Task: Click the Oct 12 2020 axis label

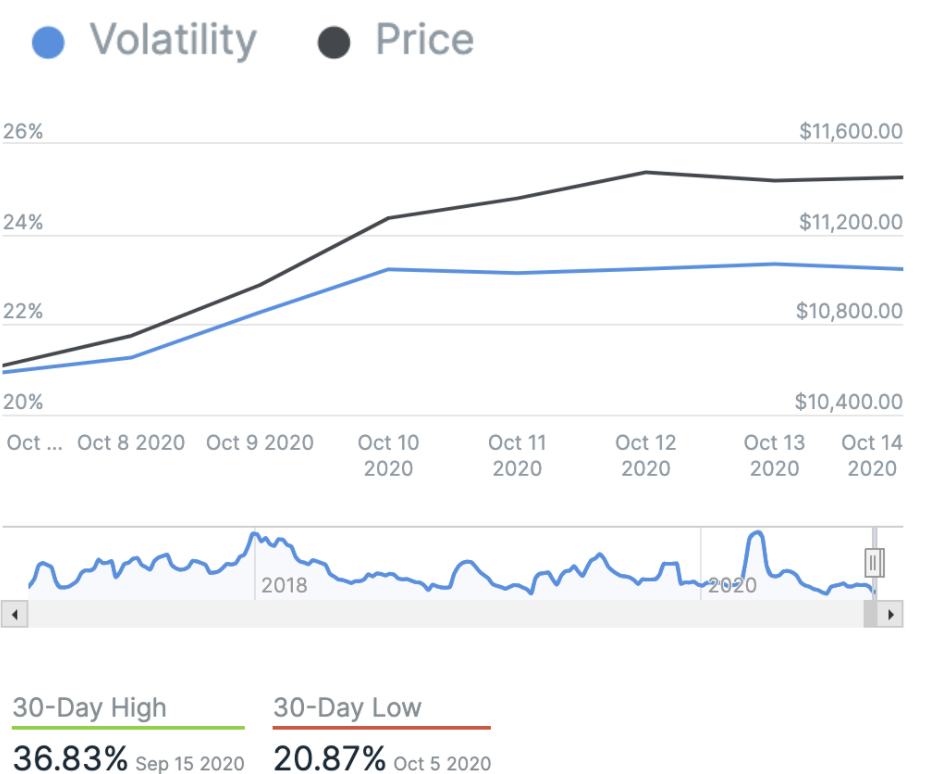Action: (x=646, y=455)
